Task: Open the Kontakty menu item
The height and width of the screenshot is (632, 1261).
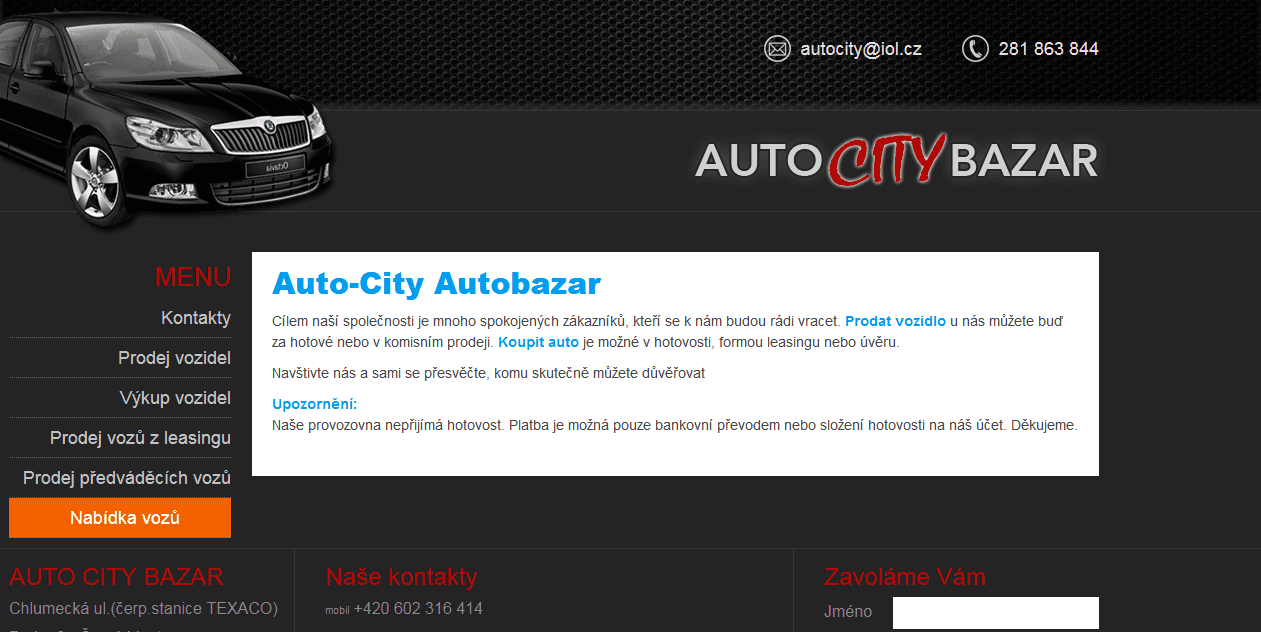Action: pos(196,318)
